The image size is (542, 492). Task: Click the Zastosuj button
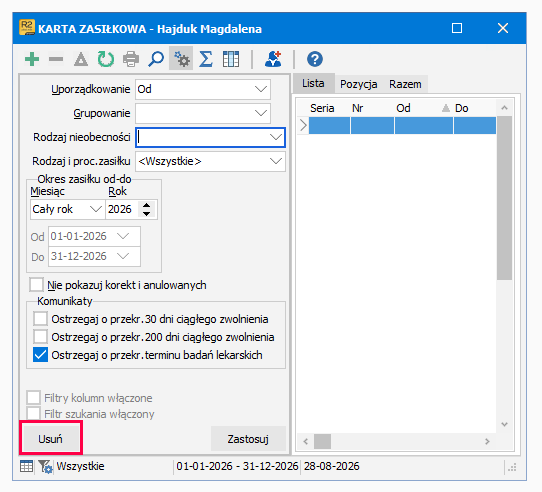[248, 439]
